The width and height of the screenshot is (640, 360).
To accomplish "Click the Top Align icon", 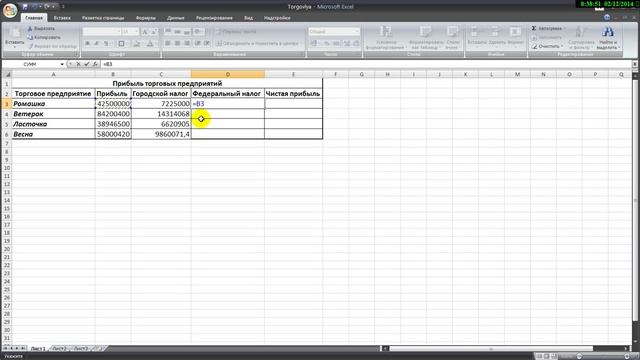I will [168, 31].
